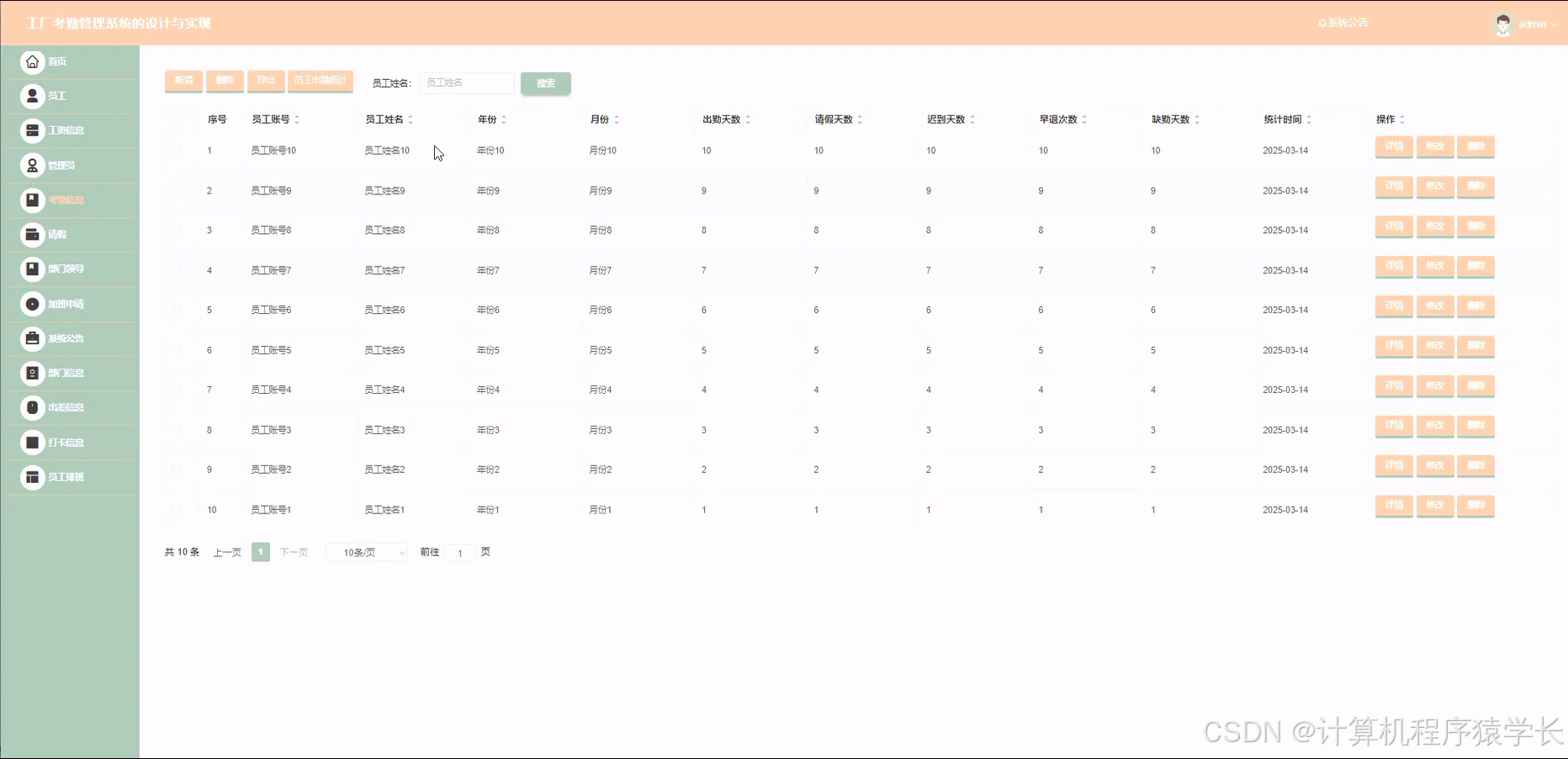Viewport: 1568px width, 759px height.
Task: Select the 管理员 administrator icon
Action: point(32,165)
